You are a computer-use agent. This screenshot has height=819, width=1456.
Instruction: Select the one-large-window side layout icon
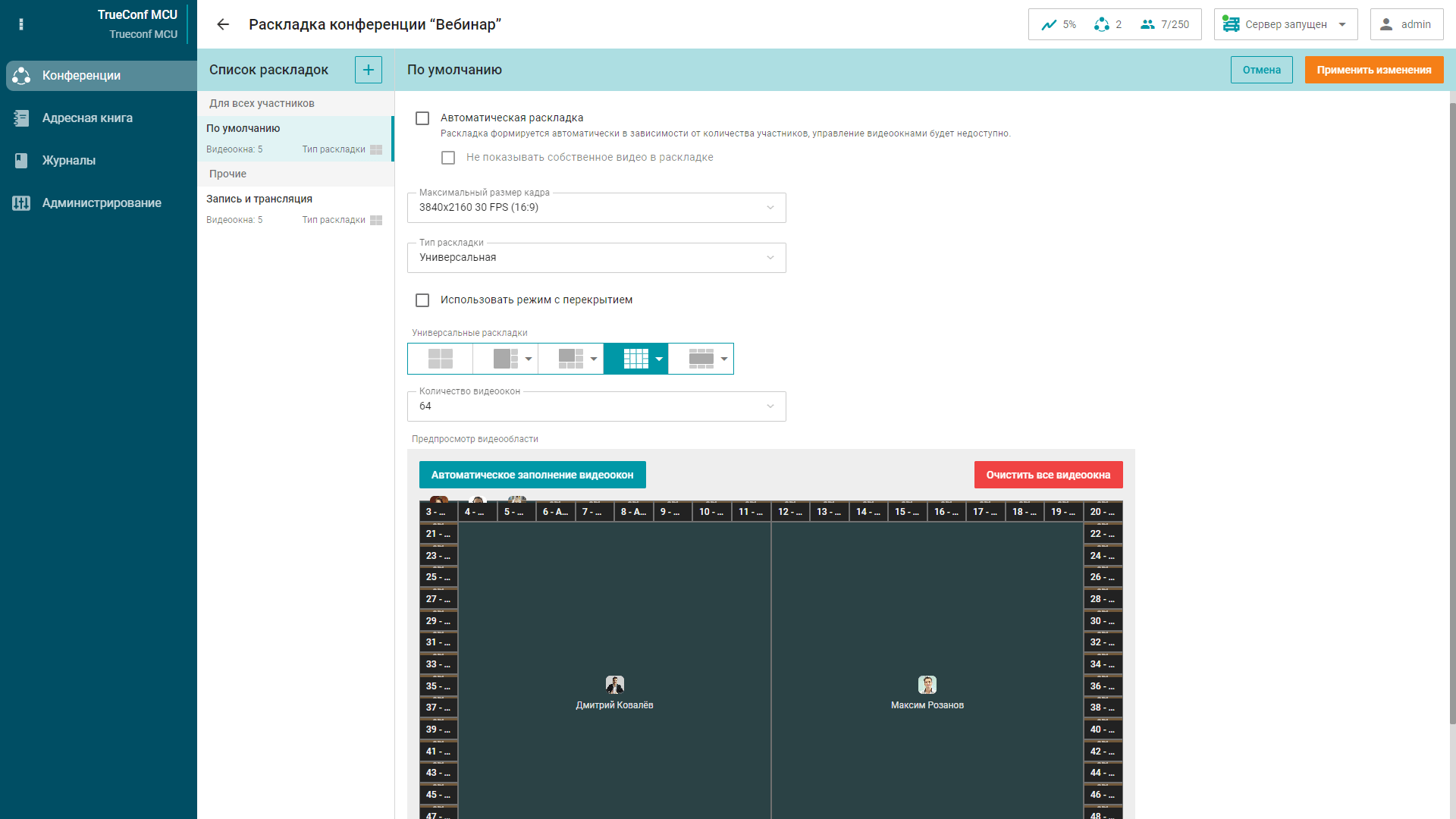pos(505,359)
